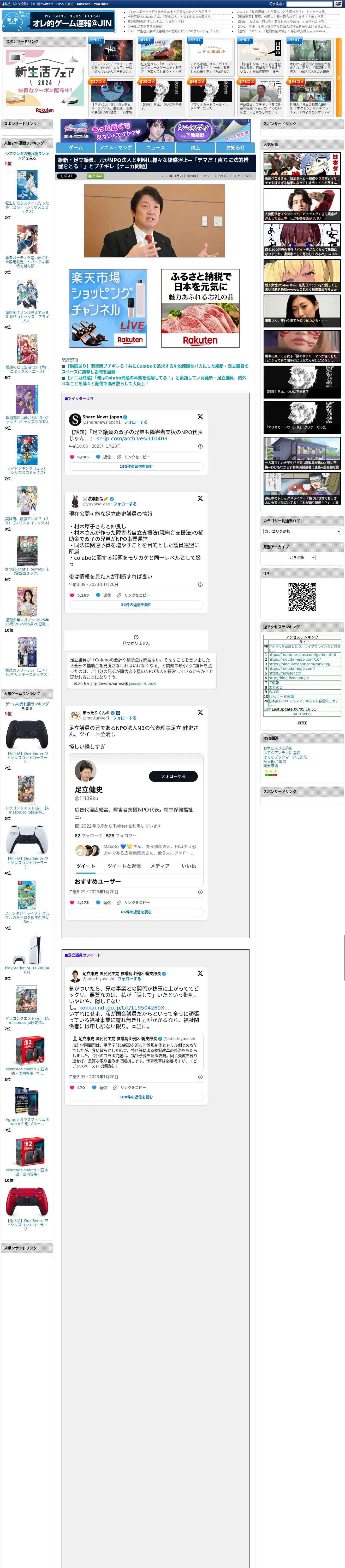The image size is (345, 1568).
Task: Click the green Follow button under the headline
Action: (95, 176)
